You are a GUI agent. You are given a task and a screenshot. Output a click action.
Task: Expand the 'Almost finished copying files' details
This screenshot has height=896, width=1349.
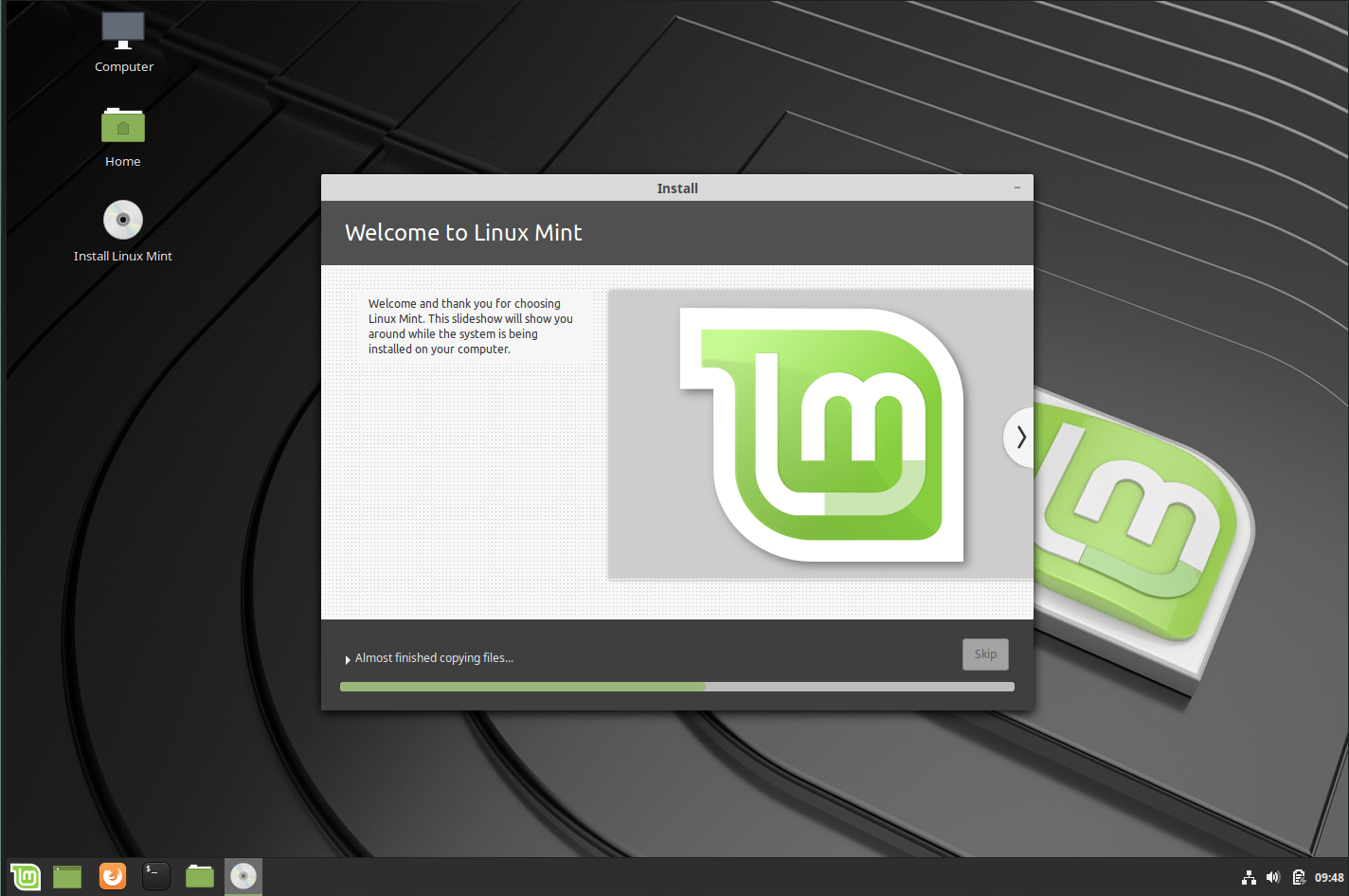click(349, 657)
